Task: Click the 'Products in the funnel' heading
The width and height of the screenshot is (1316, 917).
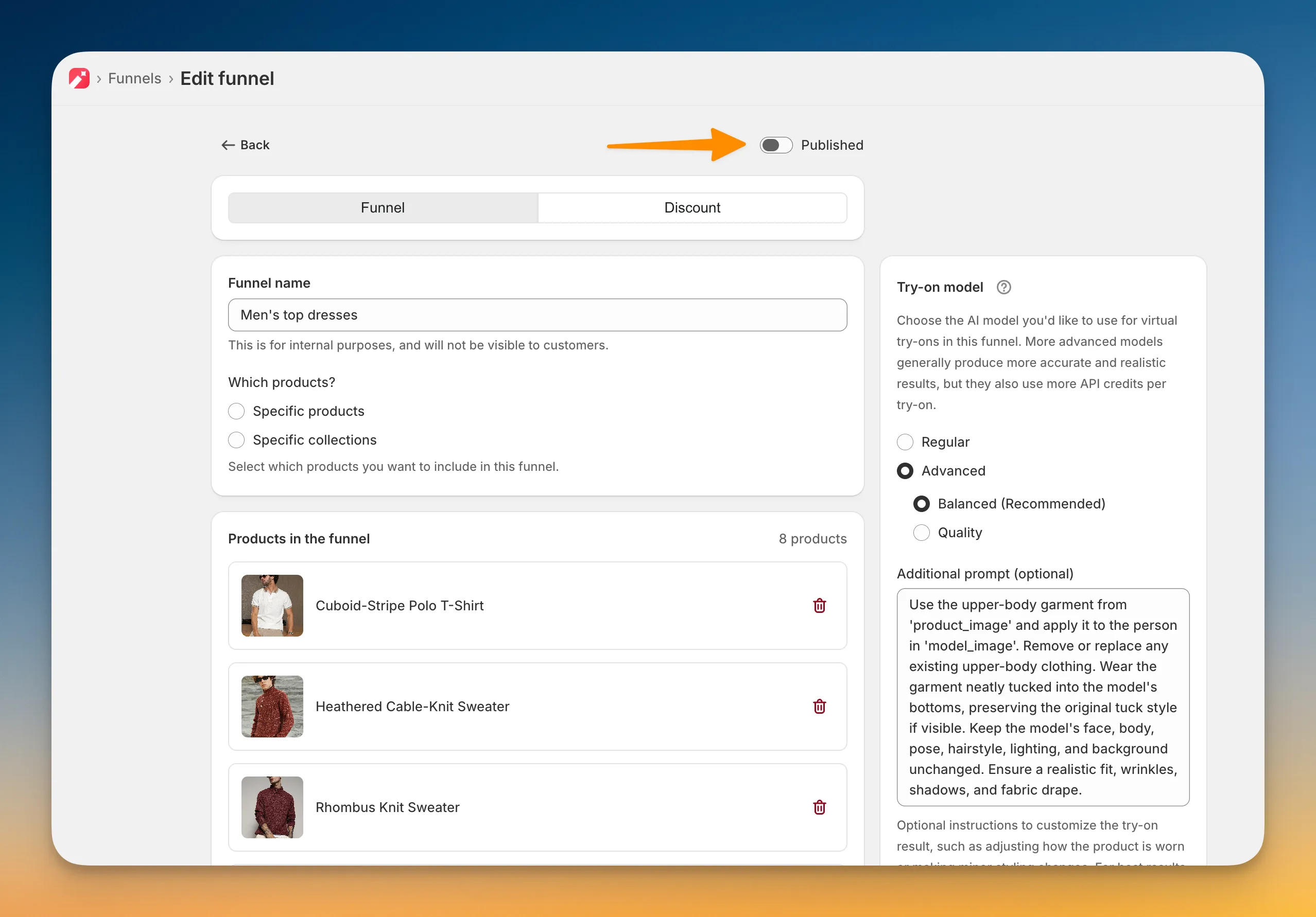Action: pyautogui.click(x=299, y=539)
